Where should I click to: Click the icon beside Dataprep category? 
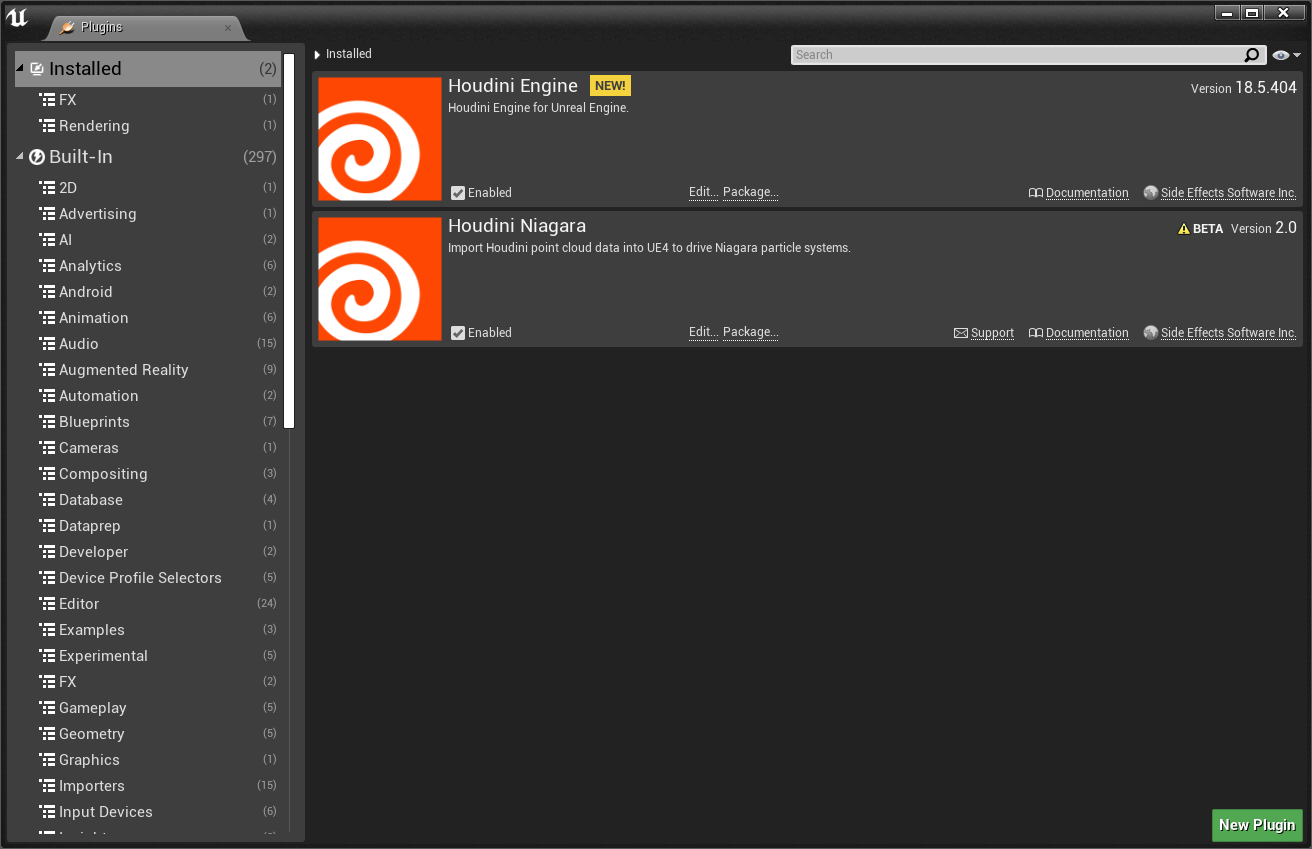(x=47, y=526)
